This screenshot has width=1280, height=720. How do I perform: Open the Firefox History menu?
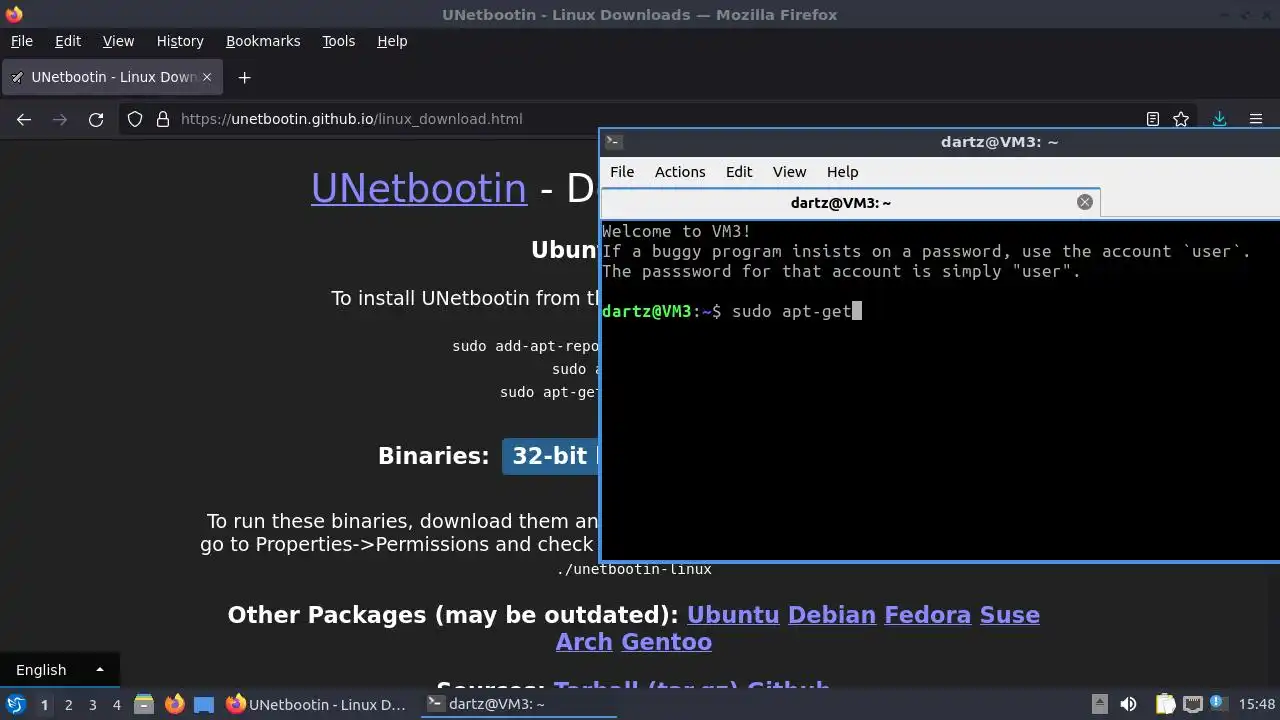pos(180,41)
